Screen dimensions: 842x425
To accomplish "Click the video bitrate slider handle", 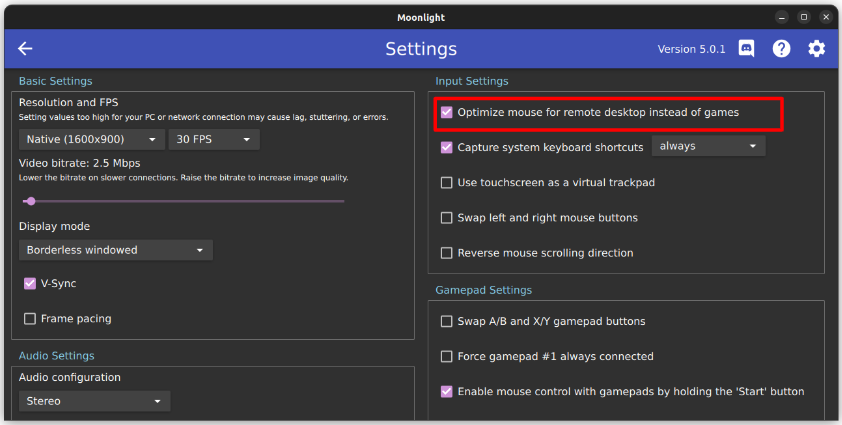I will coord(31,201).
